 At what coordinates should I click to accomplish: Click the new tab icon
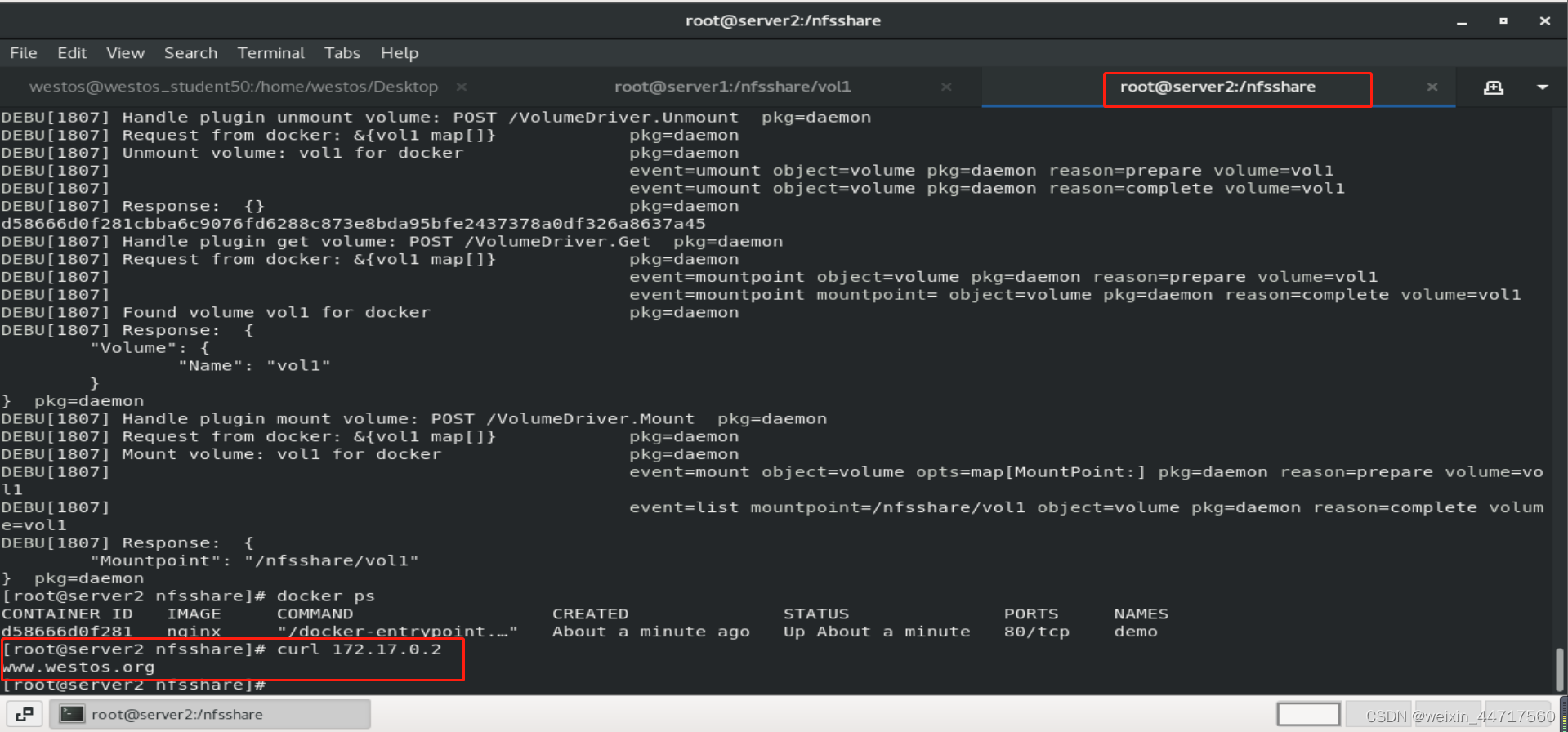click(1494, 87)
